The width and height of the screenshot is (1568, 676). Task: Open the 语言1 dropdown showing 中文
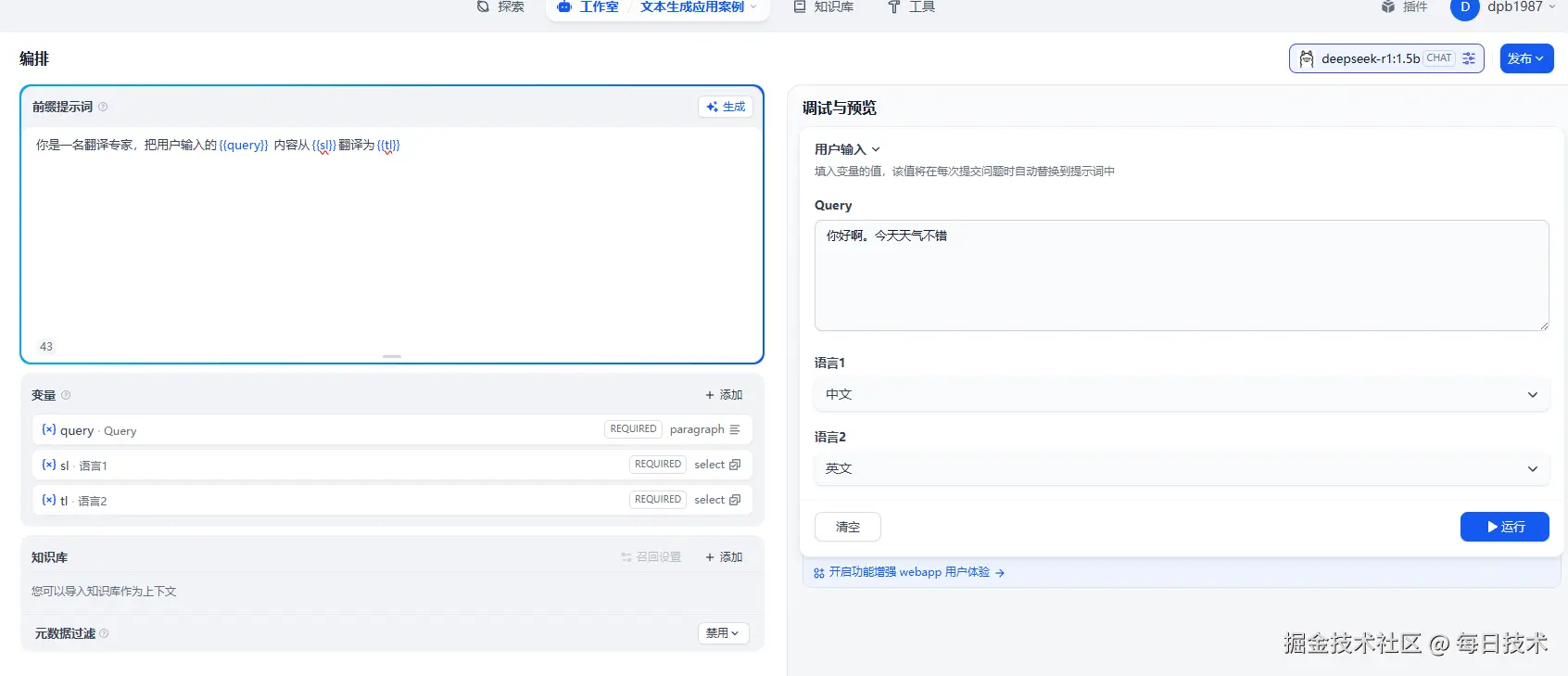1182,394
